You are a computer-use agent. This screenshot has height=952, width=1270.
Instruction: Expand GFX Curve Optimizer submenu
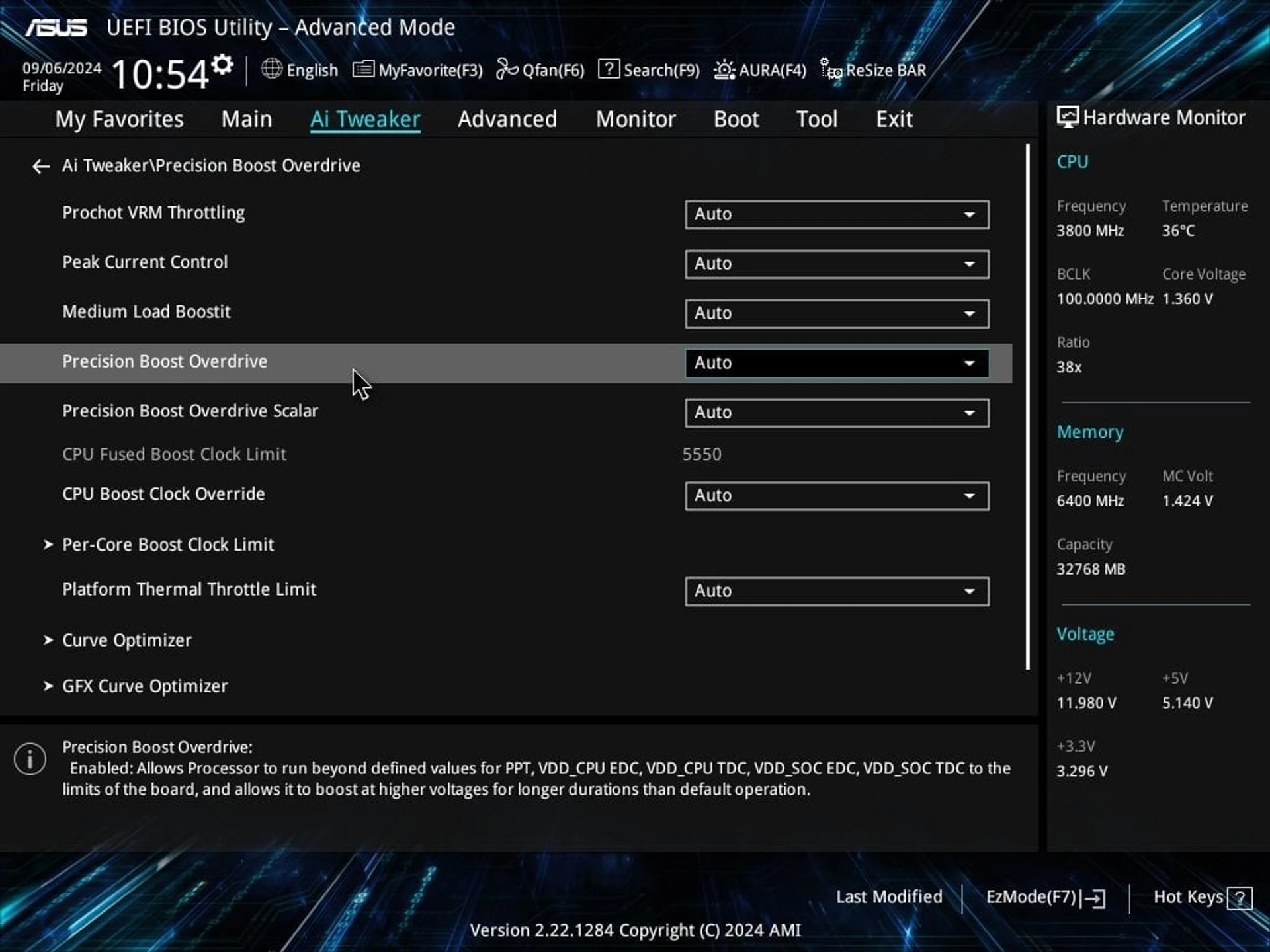point(145,686)
